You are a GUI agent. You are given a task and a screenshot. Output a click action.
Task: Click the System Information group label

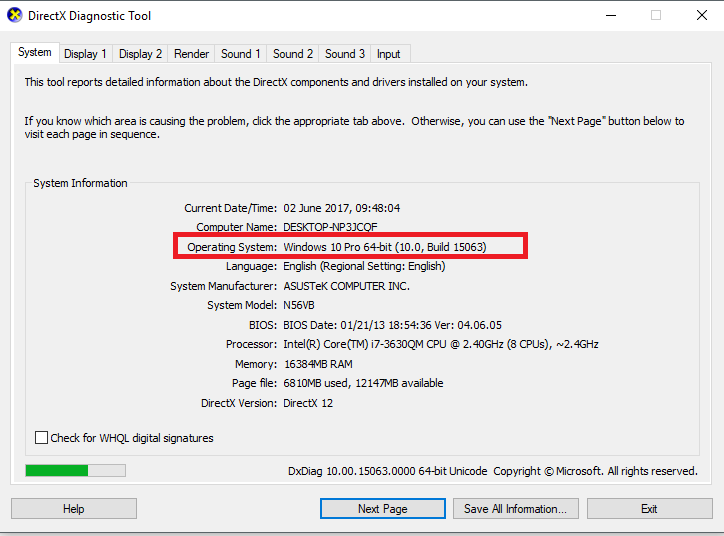point(80,183)
